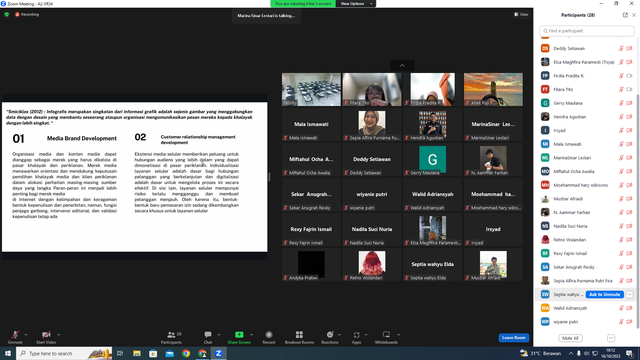
Task: Click the green encryption shield icon
Action: pyautogui.click(x=7, y=14)
